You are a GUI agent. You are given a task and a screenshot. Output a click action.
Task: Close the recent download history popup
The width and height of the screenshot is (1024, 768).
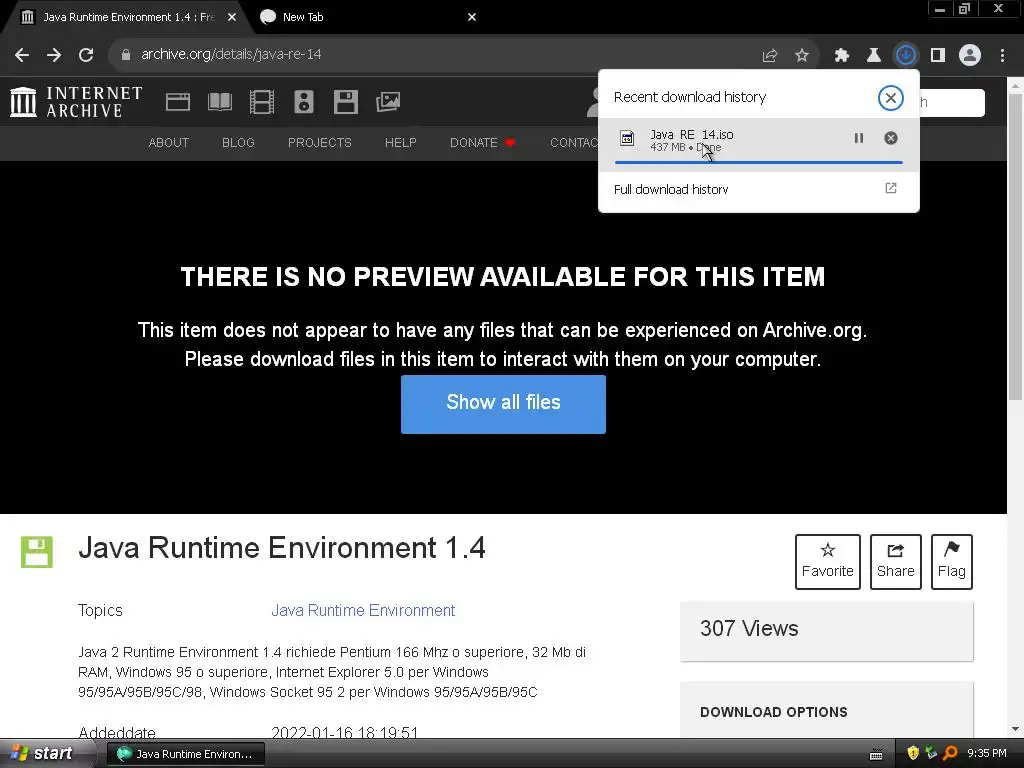tap(891, 98)
